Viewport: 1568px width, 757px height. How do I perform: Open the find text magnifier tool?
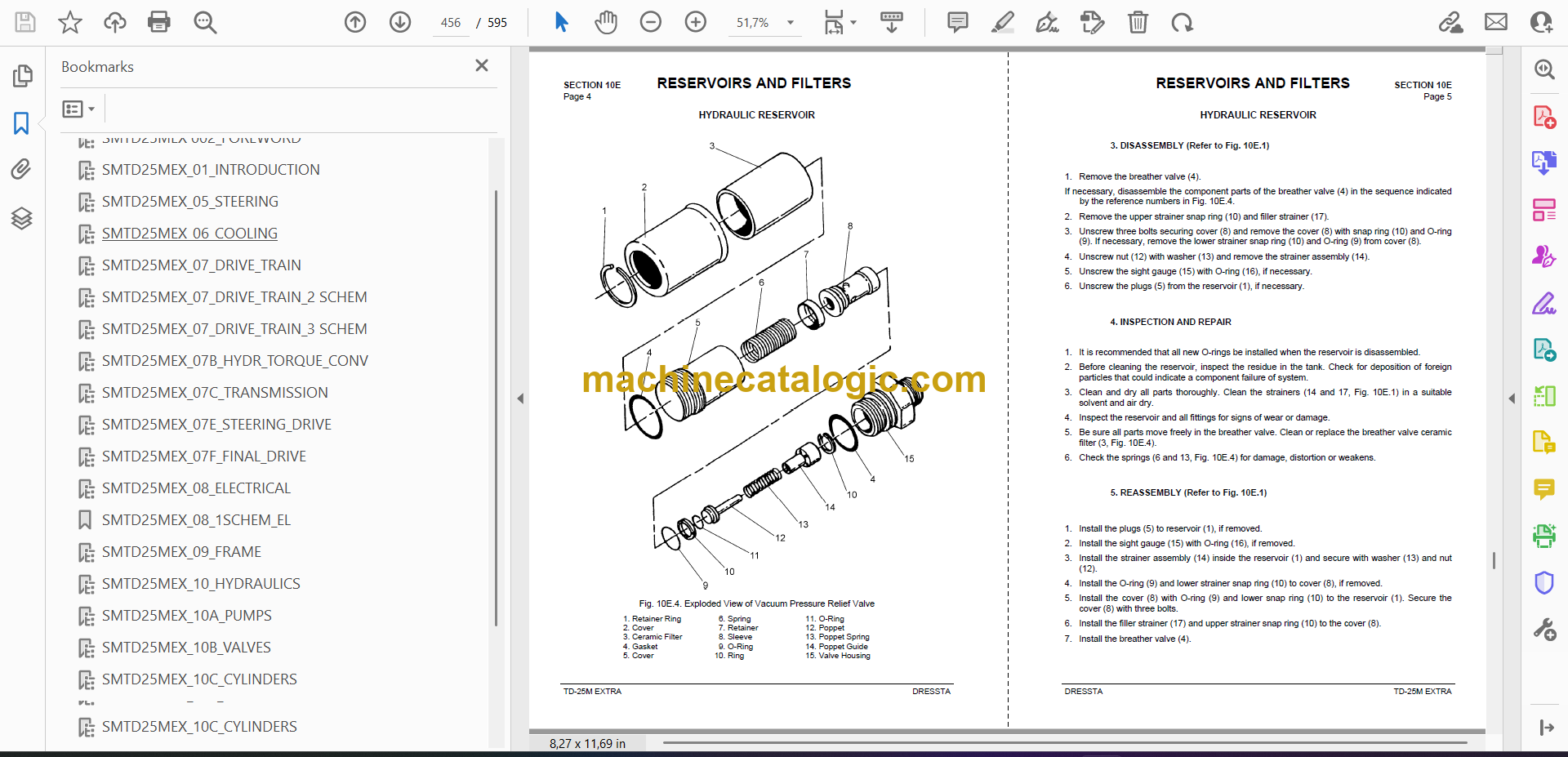coord(205,22)
